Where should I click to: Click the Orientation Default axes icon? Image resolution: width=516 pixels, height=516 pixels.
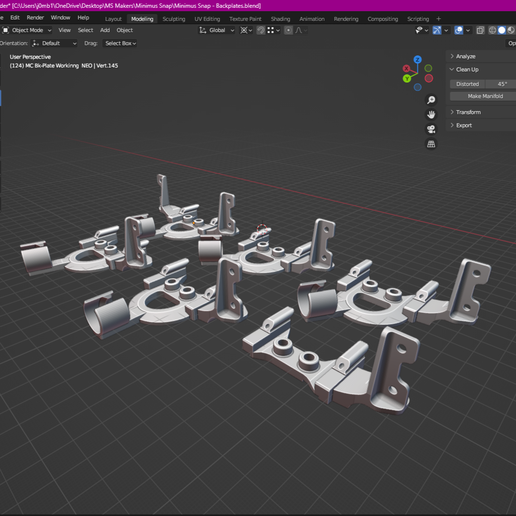36,43
